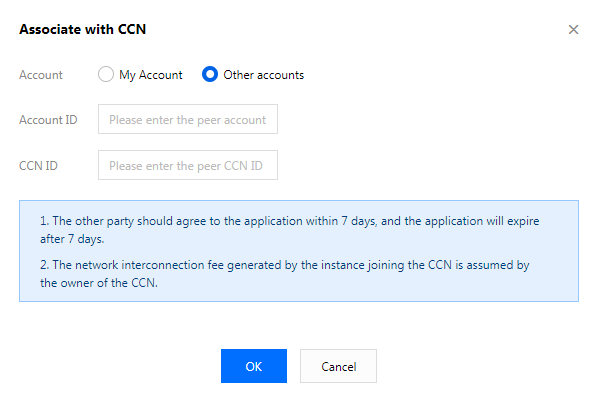Viewport: 595px width, 401px height.
Task: Click the Other accounts option label
Action: [x=263, y=75]
